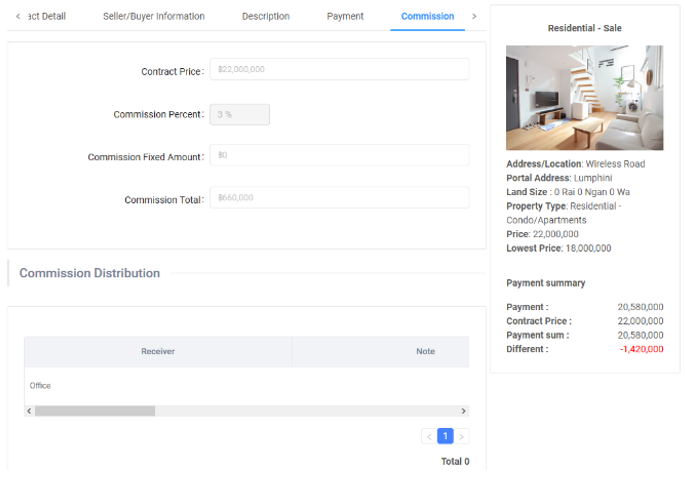Screen dimensions: 685x478
Task: Select the Office row in table
Action: [245, 385]
